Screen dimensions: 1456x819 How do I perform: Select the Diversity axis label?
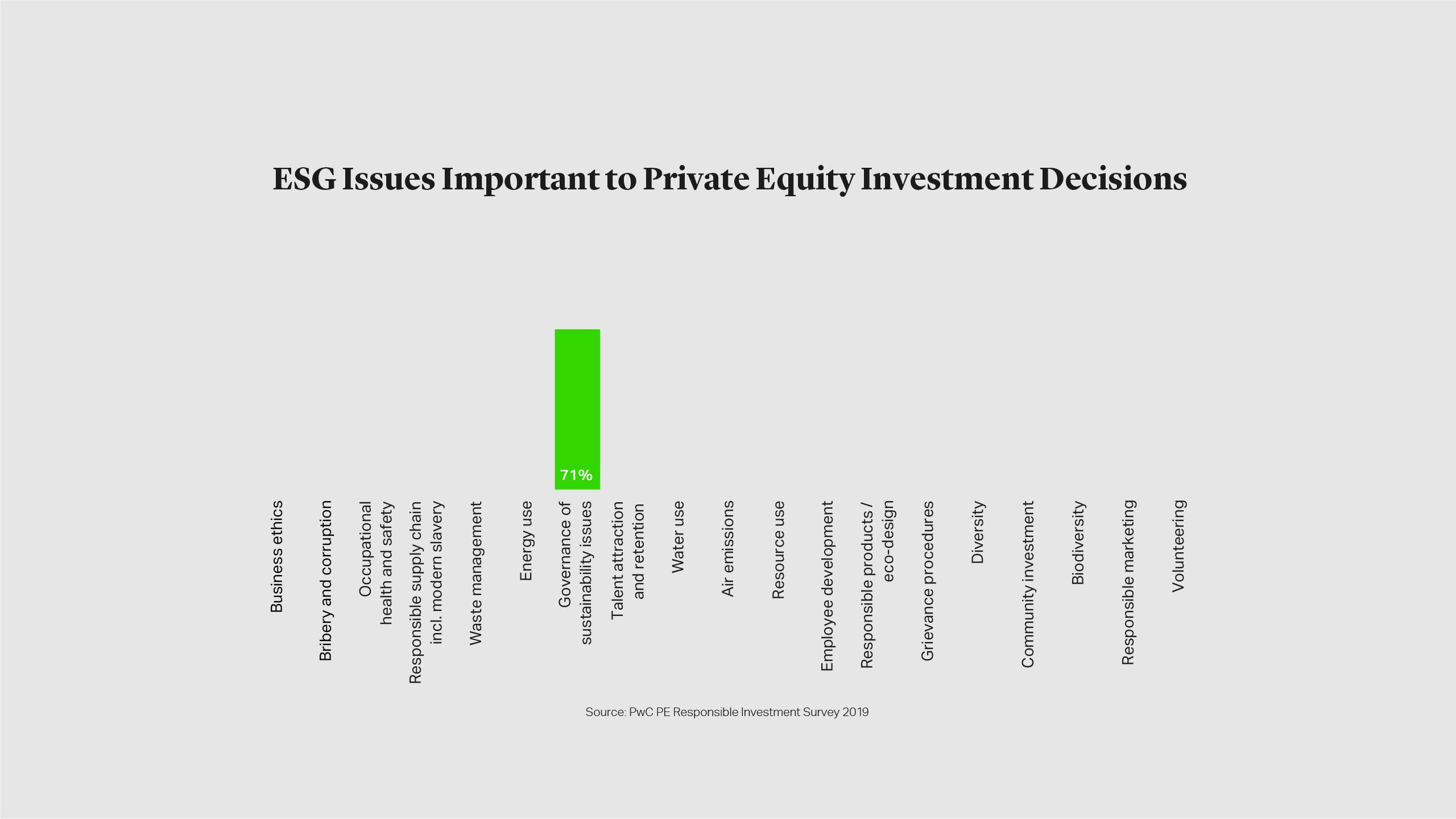click(977, 532)
